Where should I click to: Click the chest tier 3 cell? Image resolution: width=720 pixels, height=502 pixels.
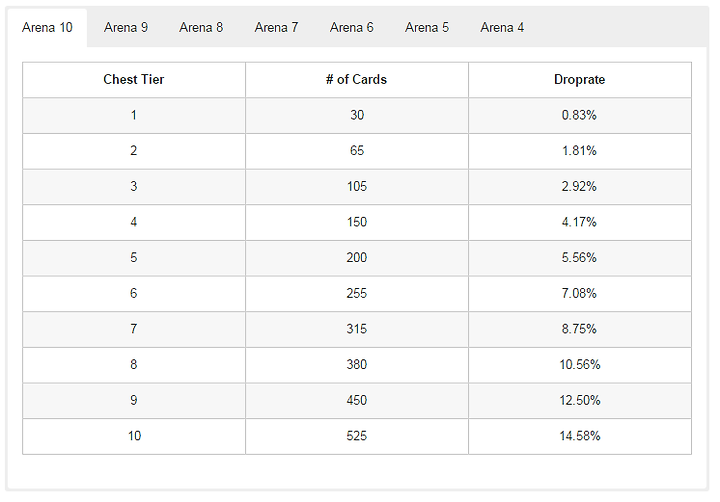(x=134, y=187)
